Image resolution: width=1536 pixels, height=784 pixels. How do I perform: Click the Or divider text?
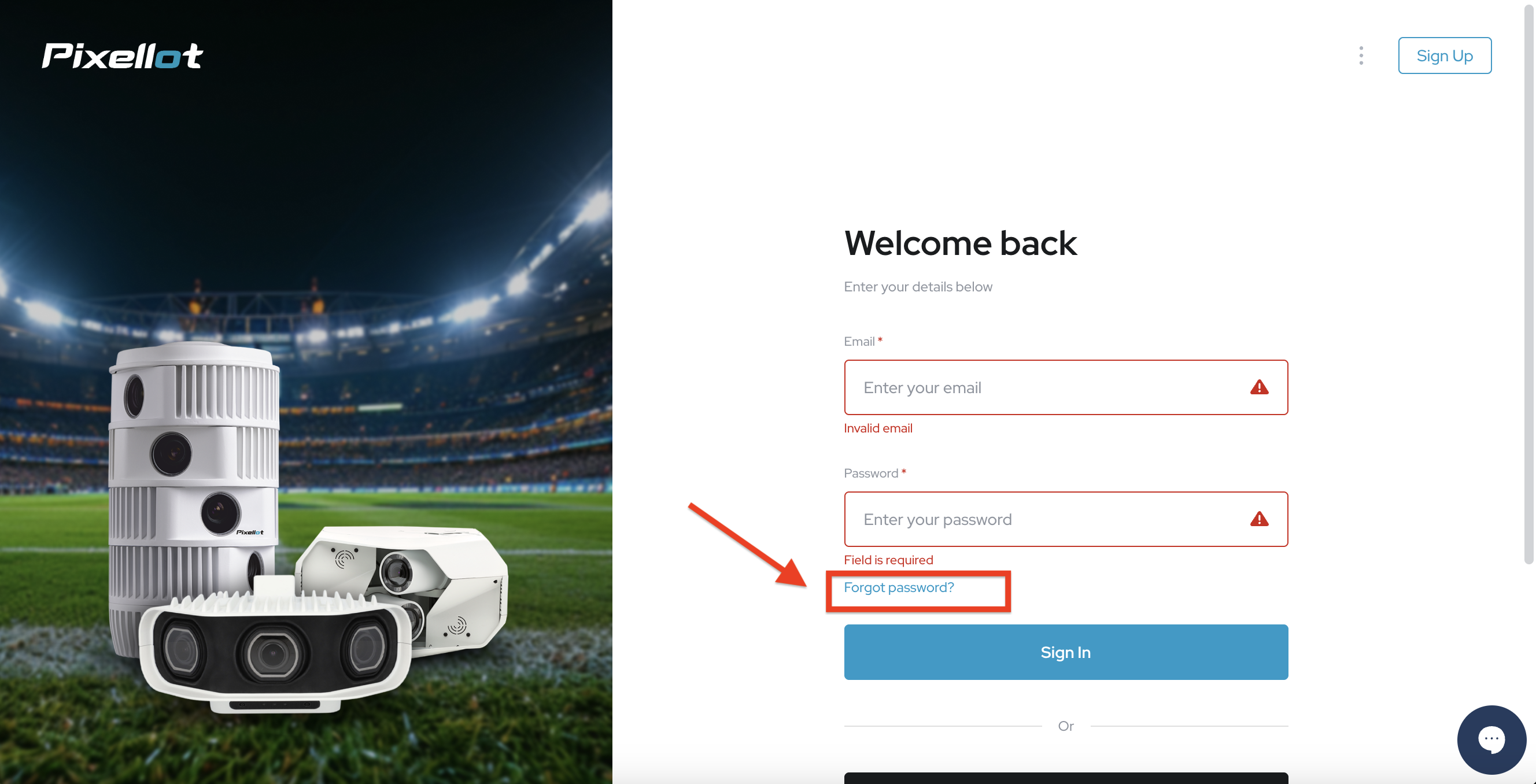(x=1065, y=726)
